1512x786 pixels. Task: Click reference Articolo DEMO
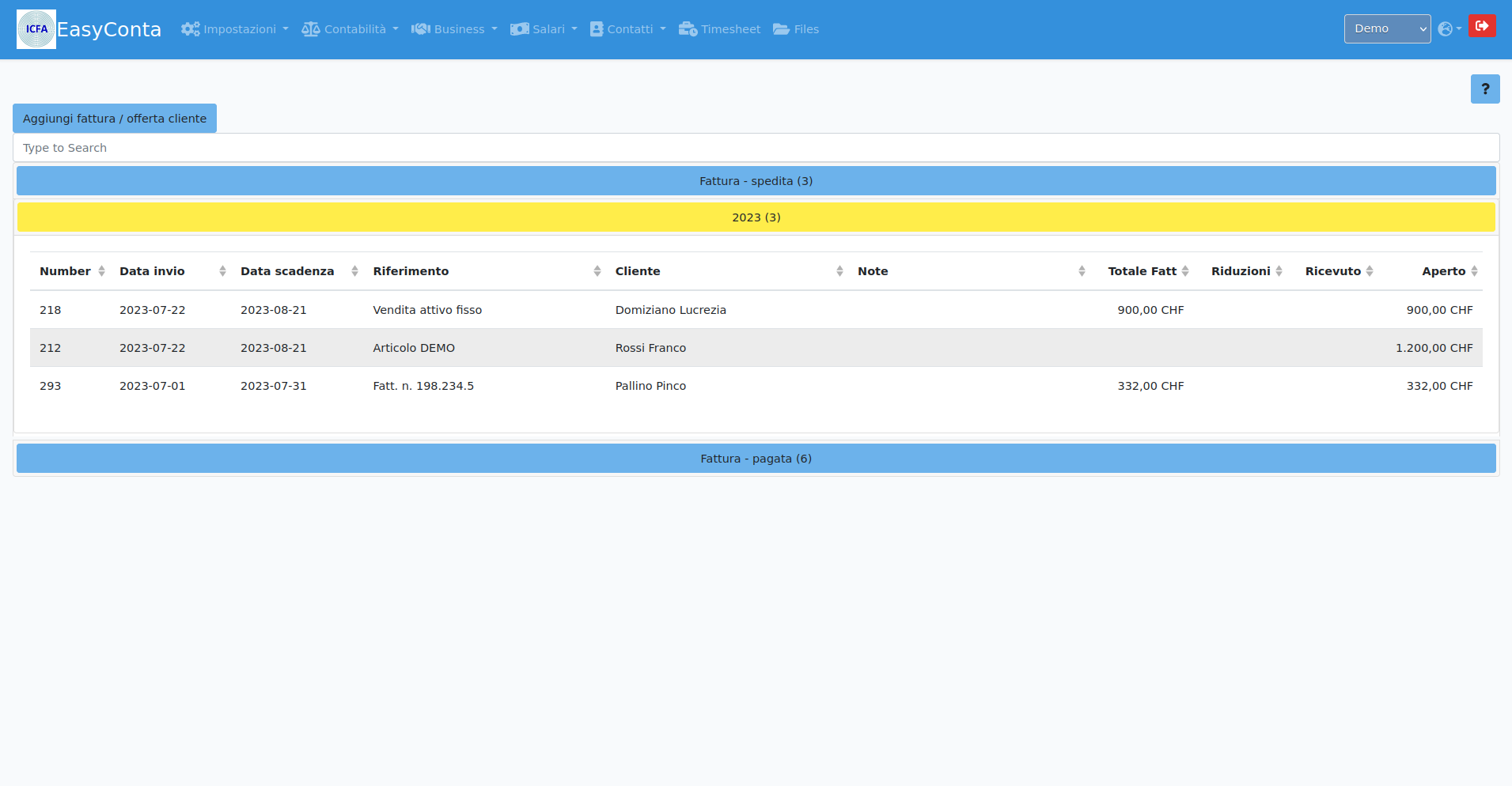pos(414,348)
